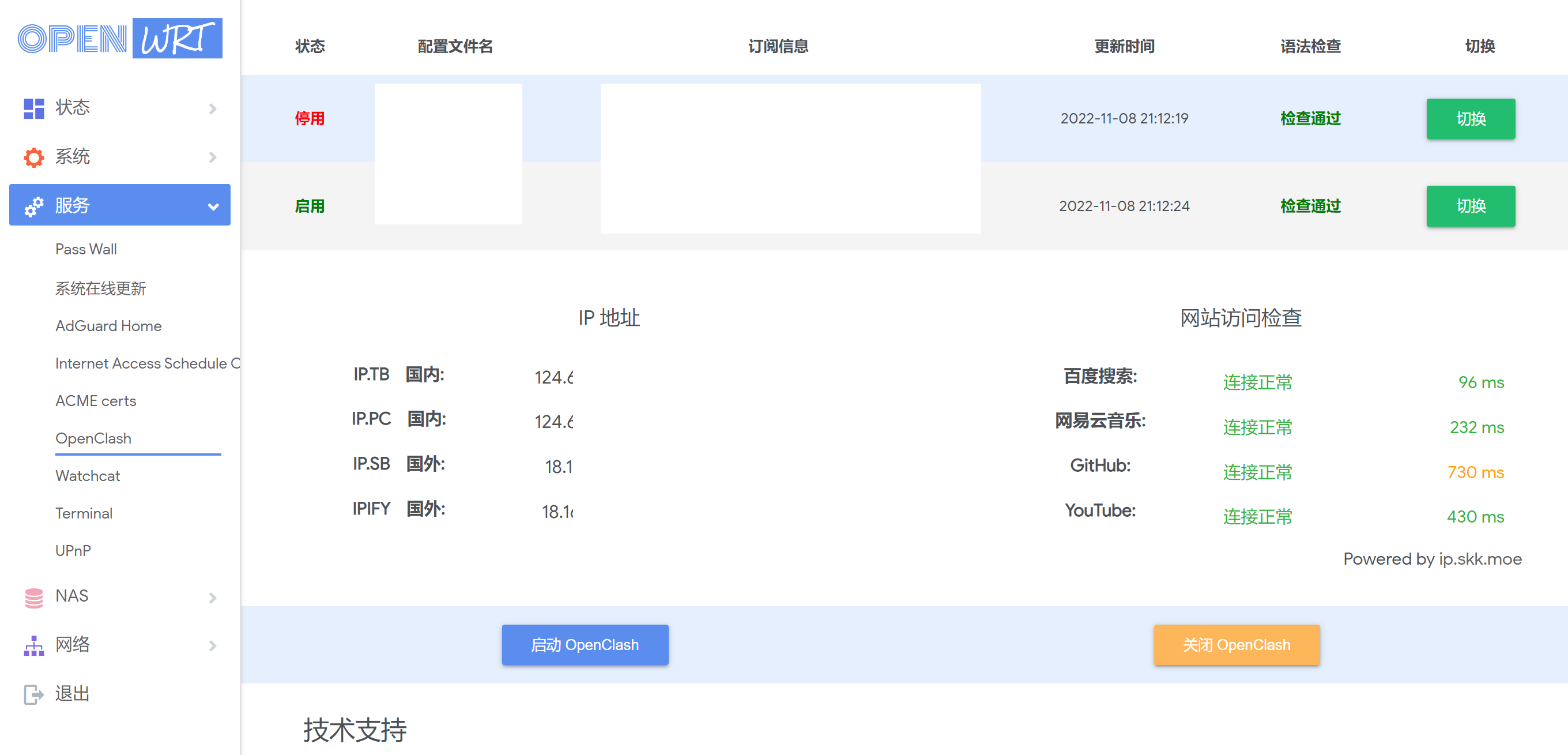Click the 服务 gears icon
The image size is (1568, 755).
pyautogui.click(x=34, y=206)
